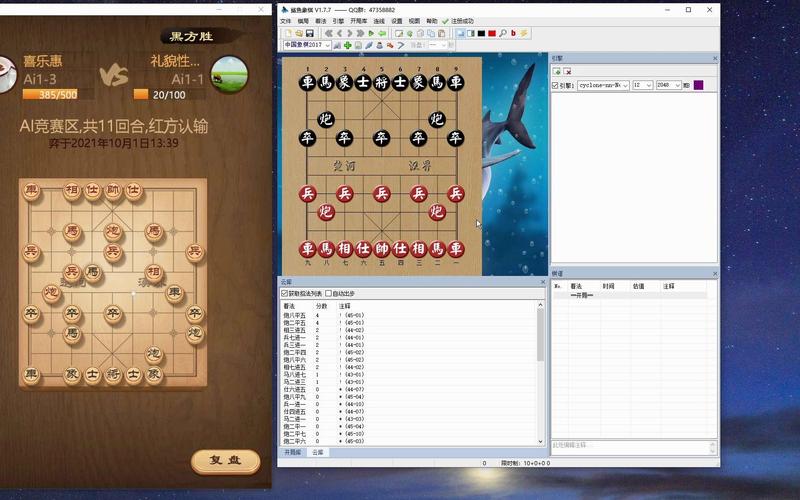Click the 喜乐惠 player avatar in game window
Viewport: 800px width, 500px height.
click(x=6, y=74)
